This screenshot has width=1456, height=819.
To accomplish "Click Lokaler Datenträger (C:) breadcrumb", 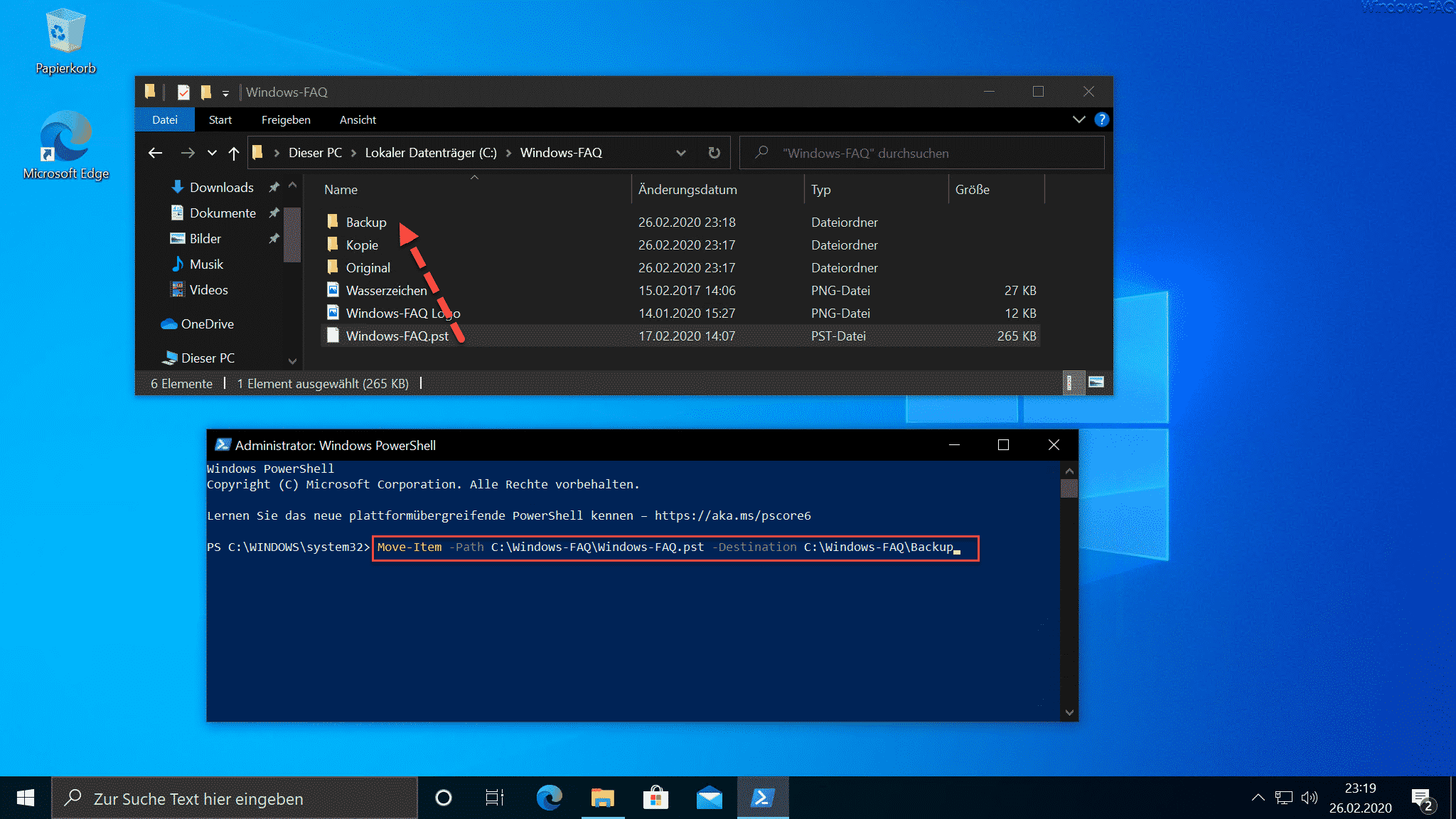I will pyautogui.click(x=430, y=153).
